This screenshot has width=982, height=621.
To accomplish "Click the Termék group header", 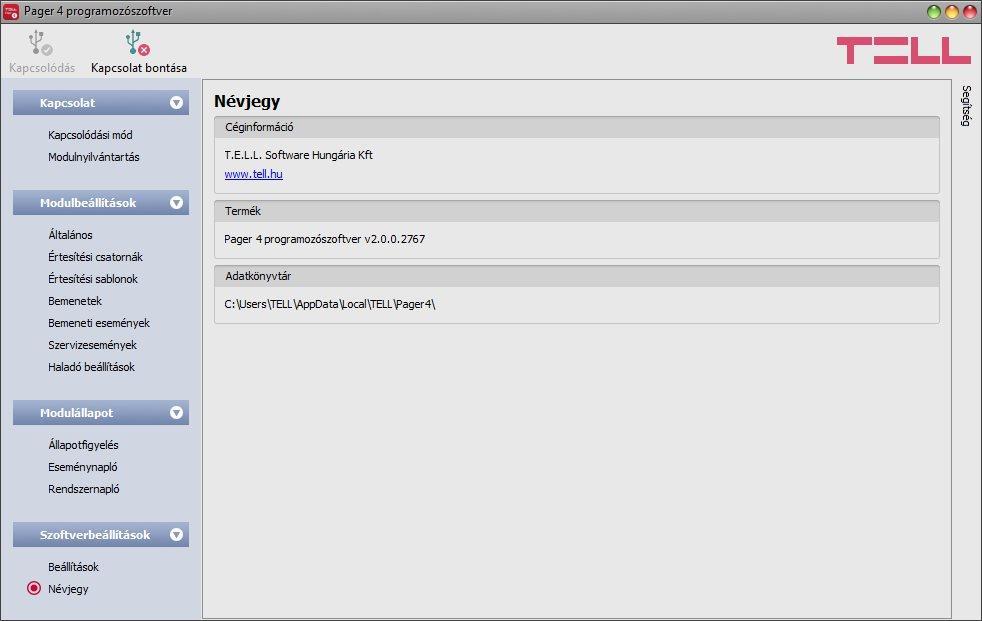I will [x=577, y=211].
